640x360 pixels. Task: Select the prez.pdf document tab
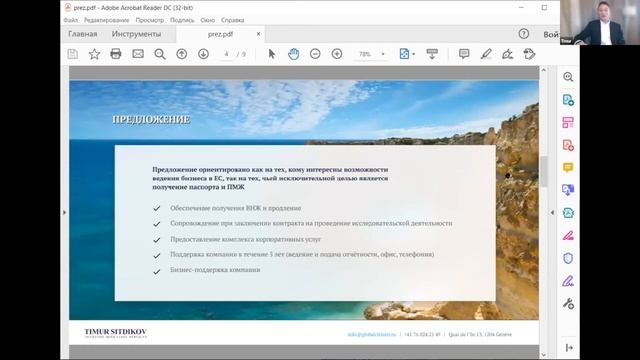point(220,34)
